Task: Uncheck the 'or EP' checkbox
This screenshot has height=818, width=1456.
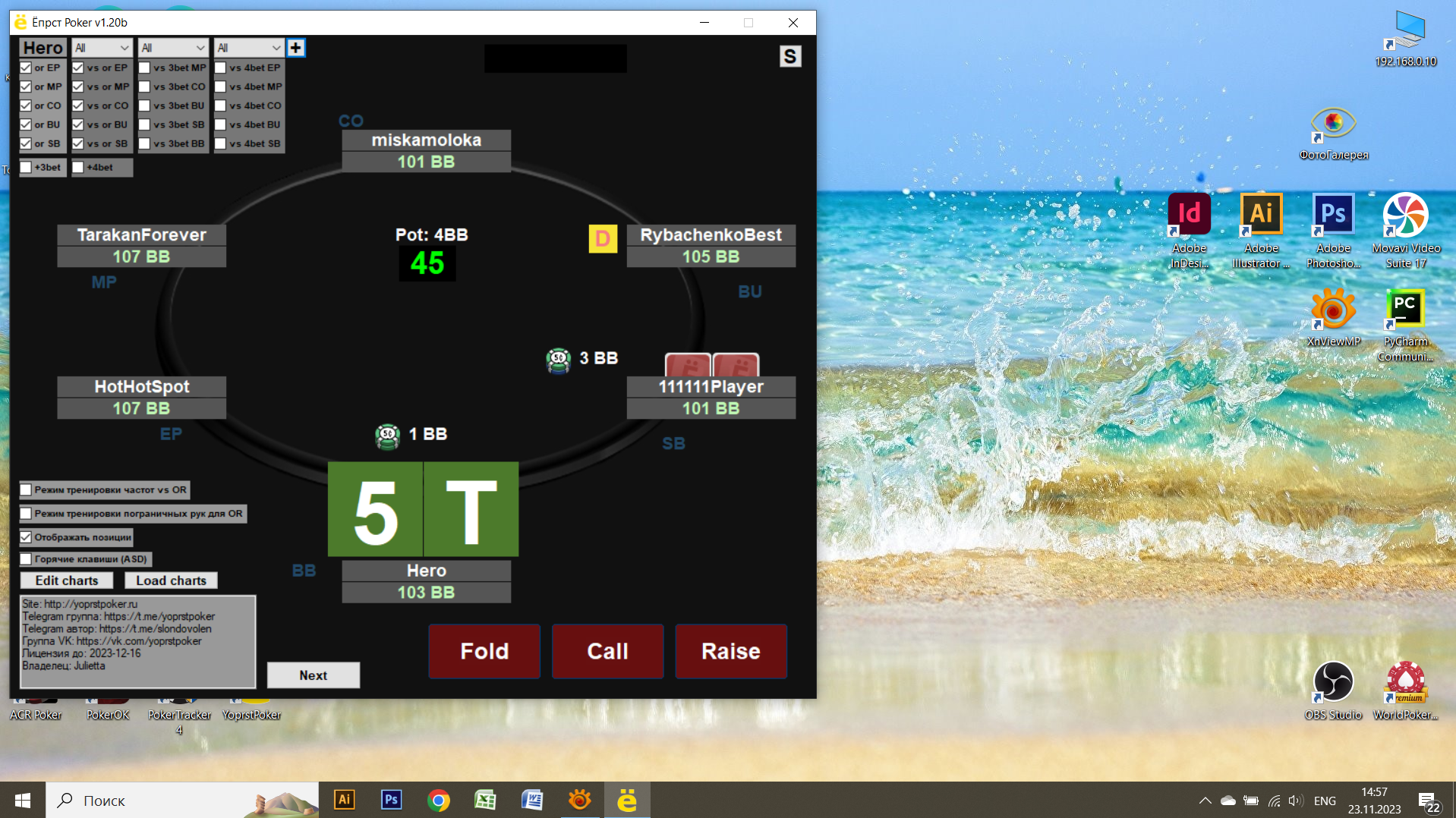Action: pyautogui.click(x=26, y=68)
